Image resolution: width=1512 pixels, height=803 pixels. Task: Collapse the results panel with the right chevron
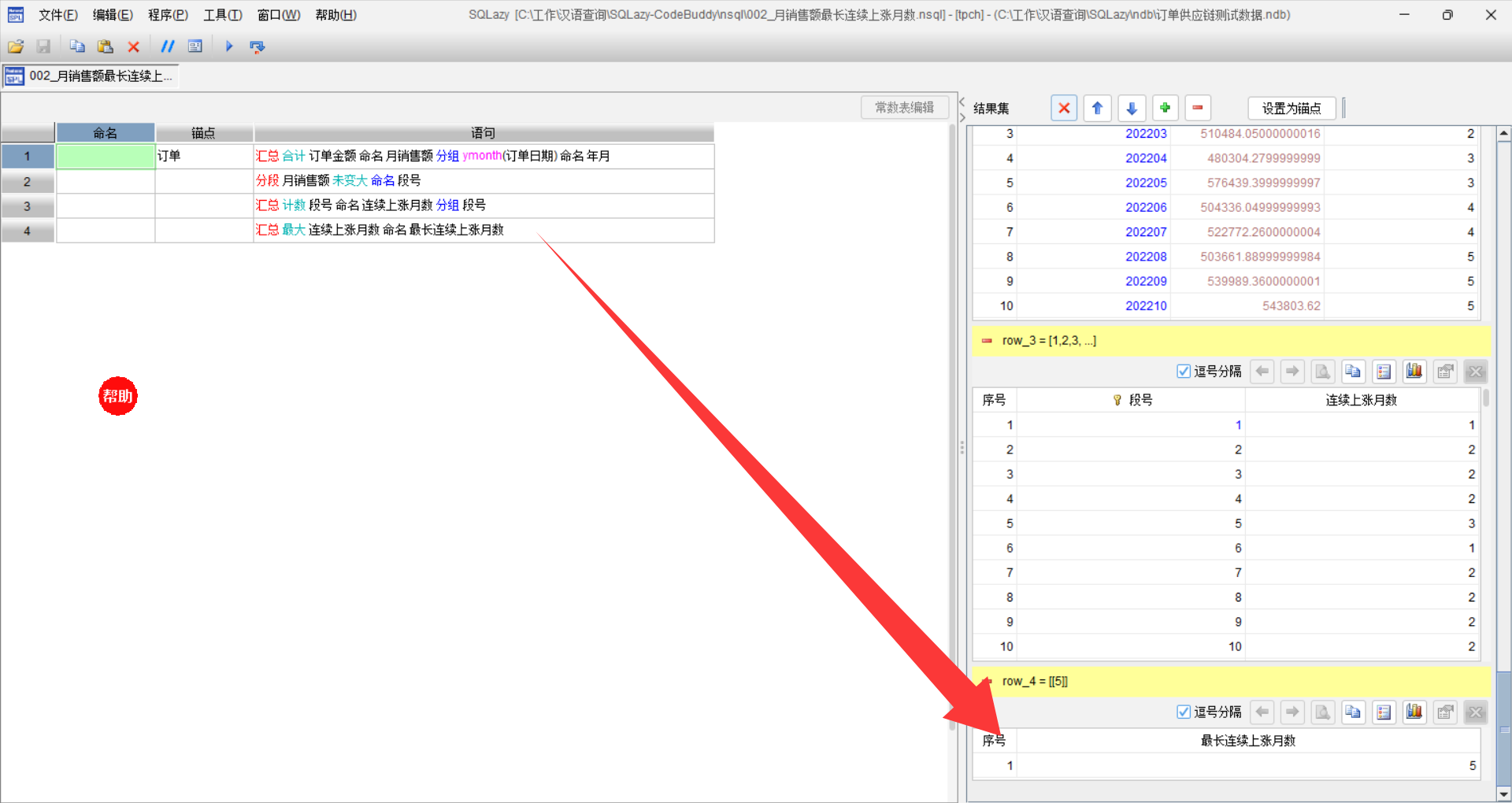962,117
